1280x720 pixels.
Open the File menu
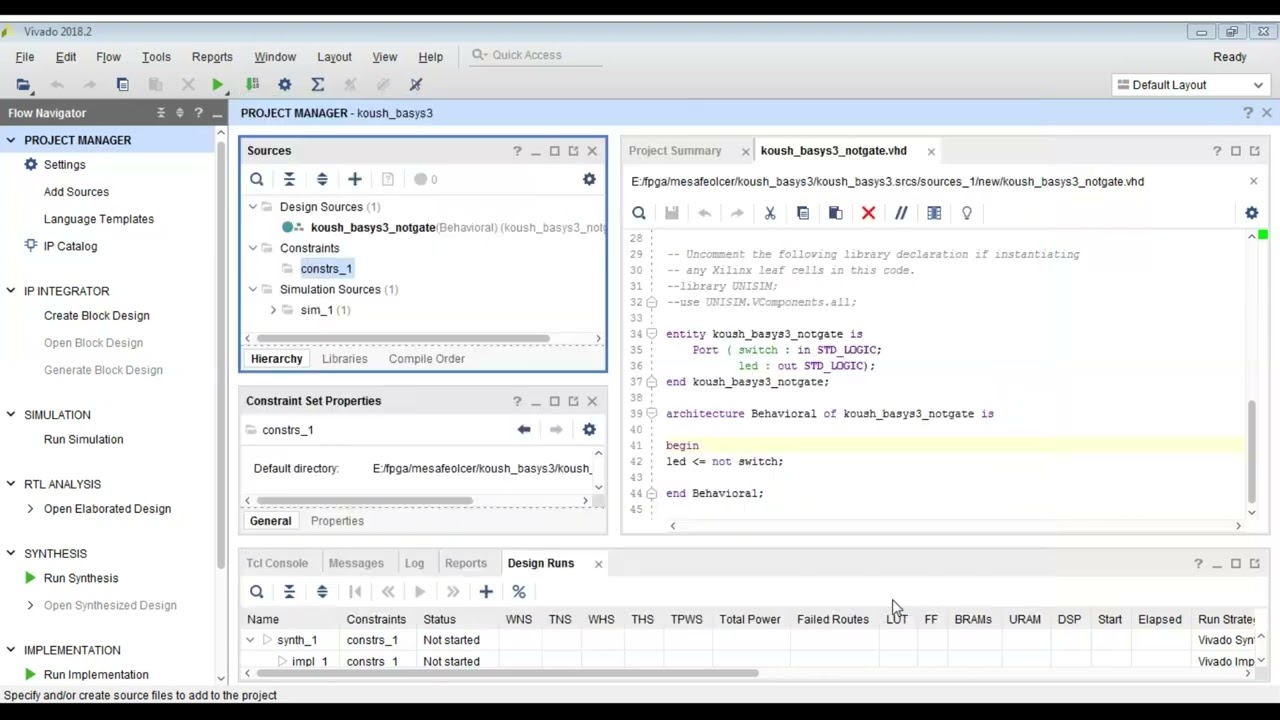coord(25,57)
